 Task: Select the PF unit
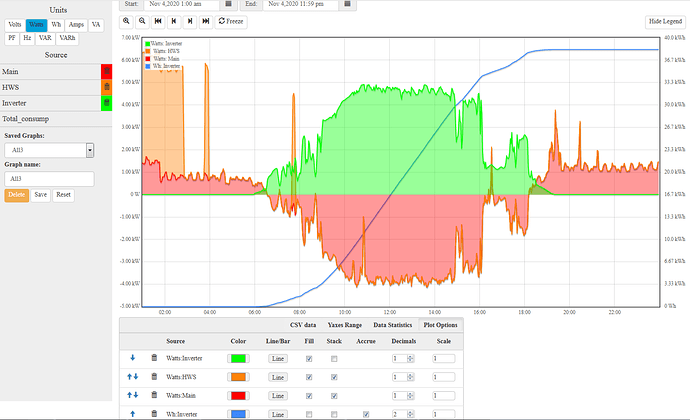click(12, 38)
